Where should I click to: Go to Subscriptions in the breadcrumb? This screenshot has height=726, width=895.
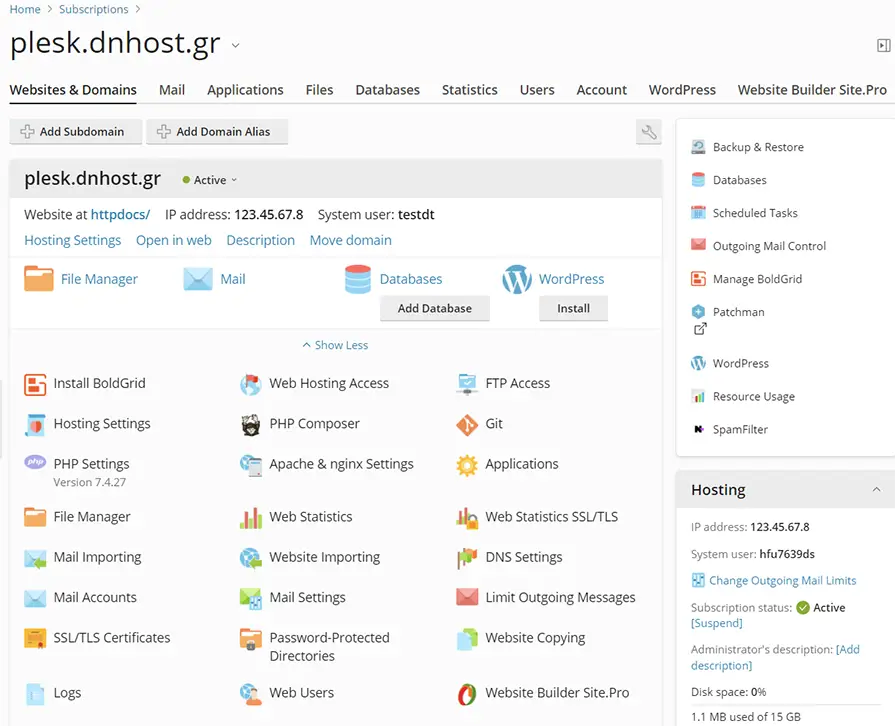tap(94, 9)
